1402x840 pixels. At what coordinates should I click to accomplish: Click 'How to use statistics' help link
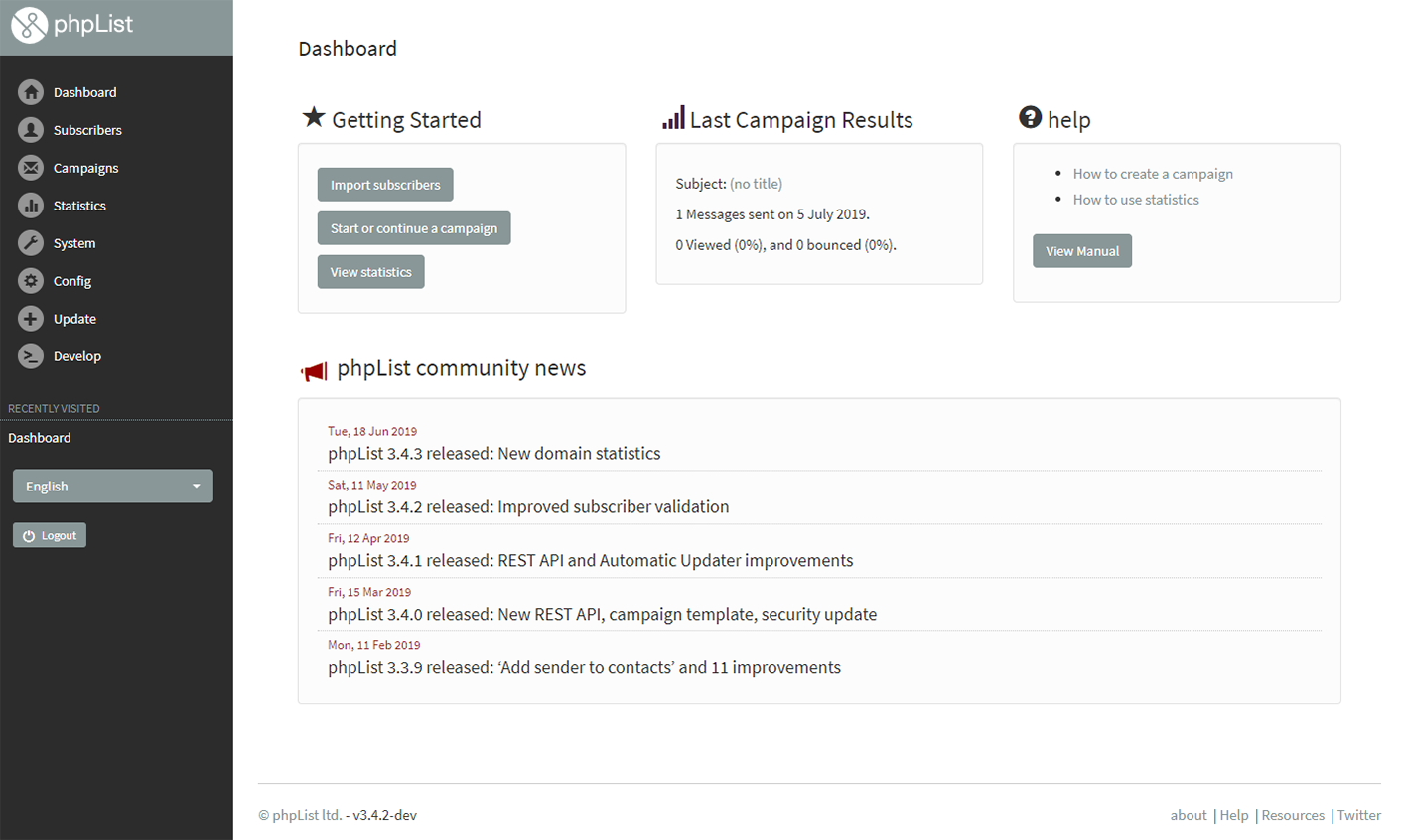(1135, 199)
